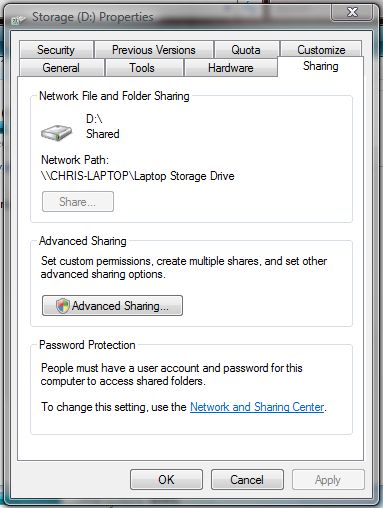Switch to the General tab

(x=61, y=68)
